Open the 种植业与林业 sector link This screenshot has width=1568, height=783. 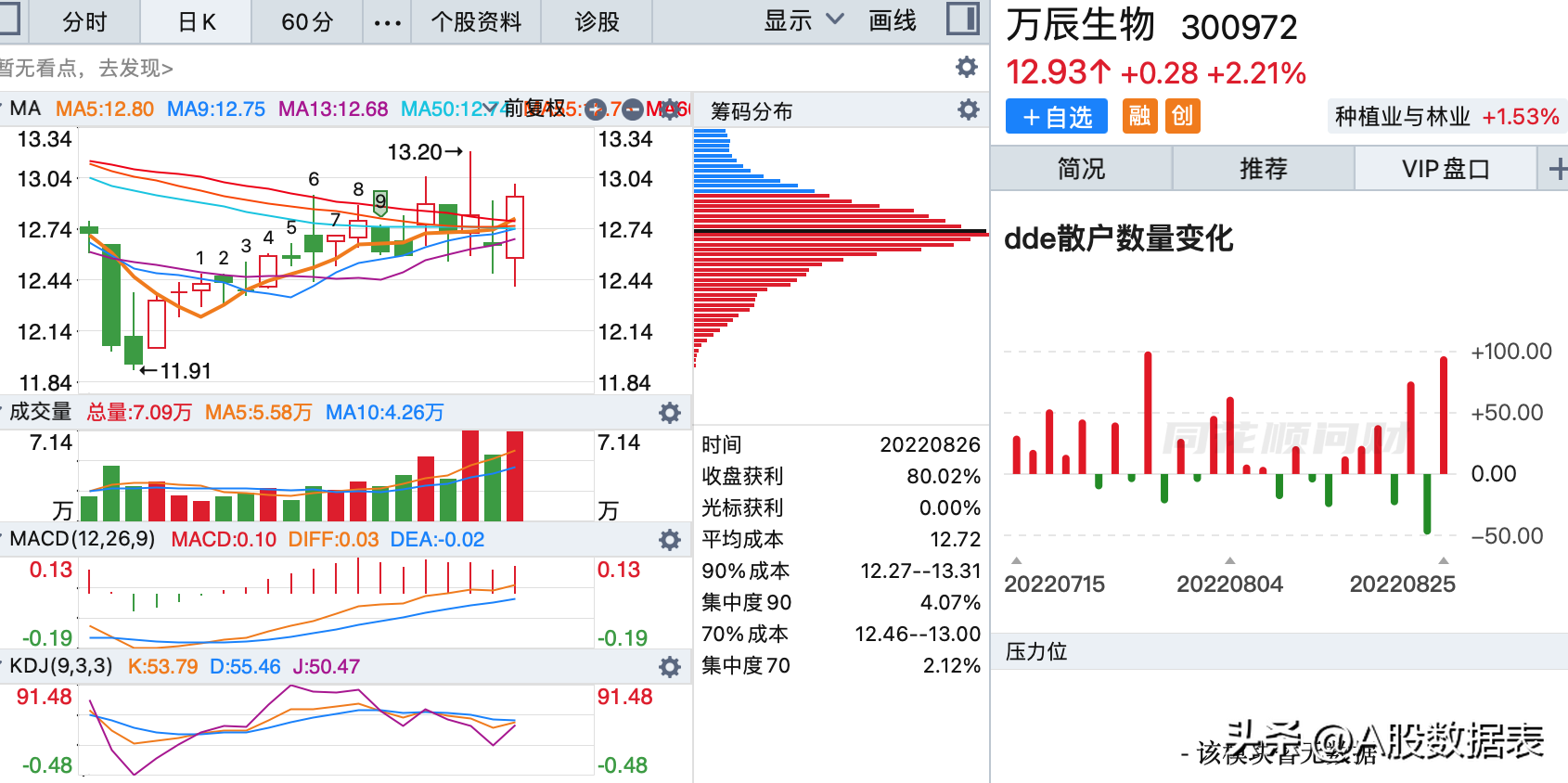tap(1446, 117)
